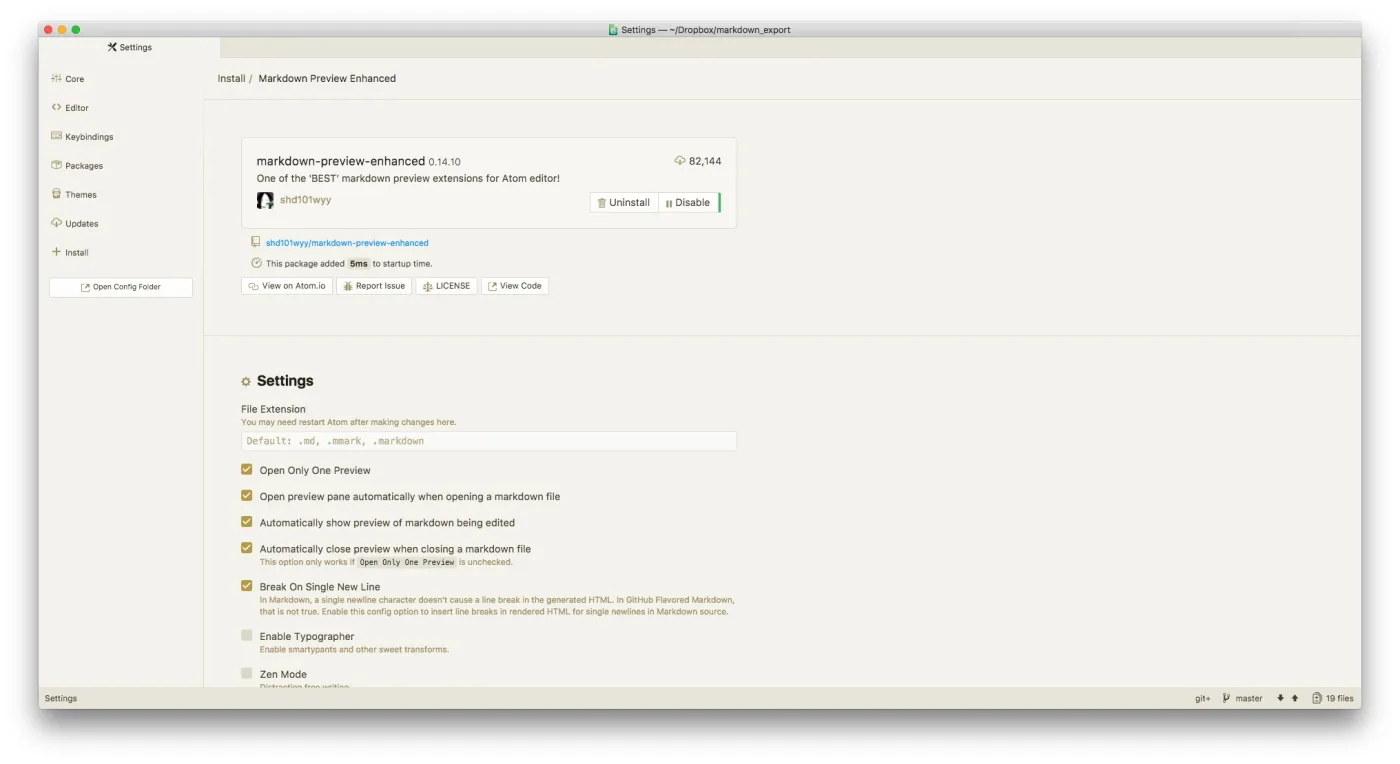1400x764 pixels.
Task: Click the wrench icon on the Settings tab
Action: coord(113,47)
